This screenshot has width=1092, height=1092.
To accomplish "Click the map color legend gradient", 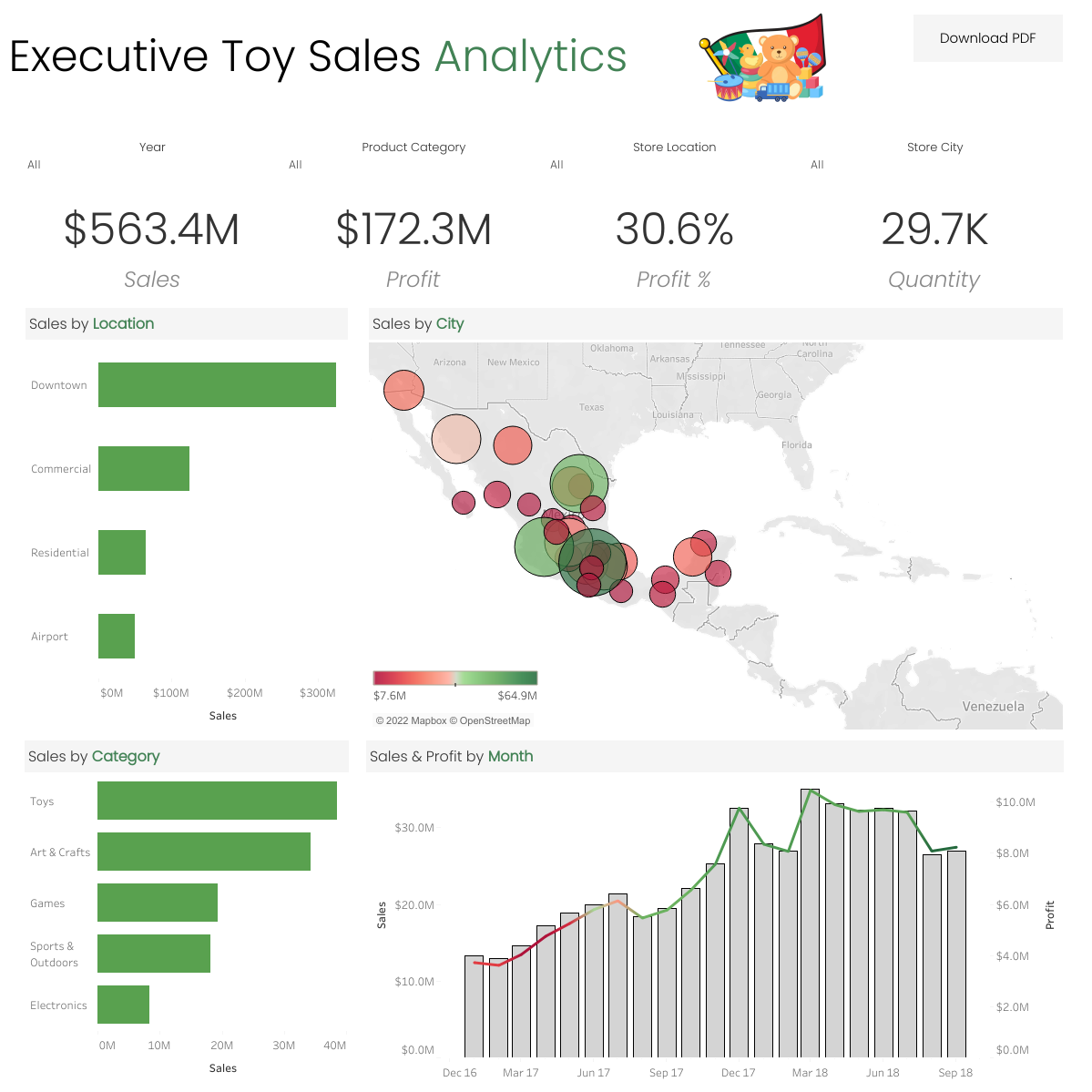I will point(454,678).
